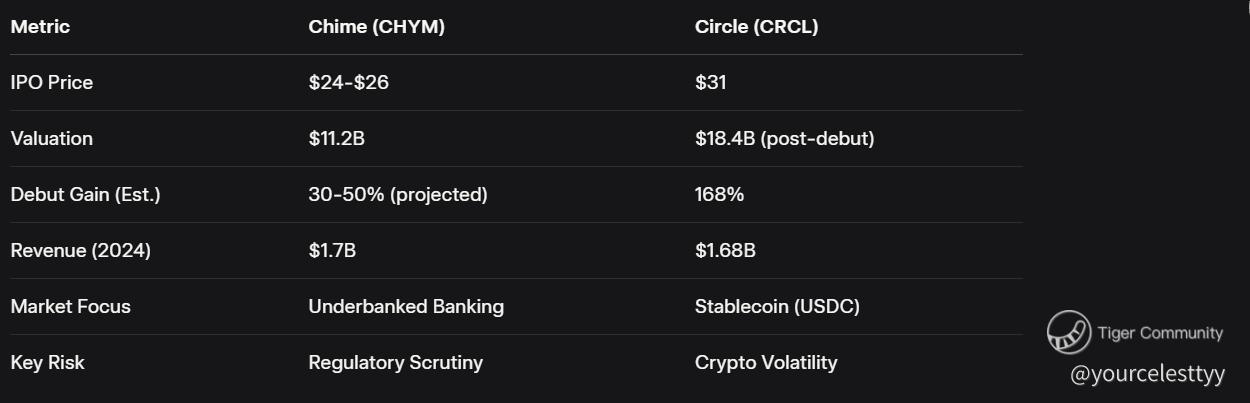Click the $18.4B (post-debut) valuation cell
Screen dimensions: 1250x403
pos(784,139)
